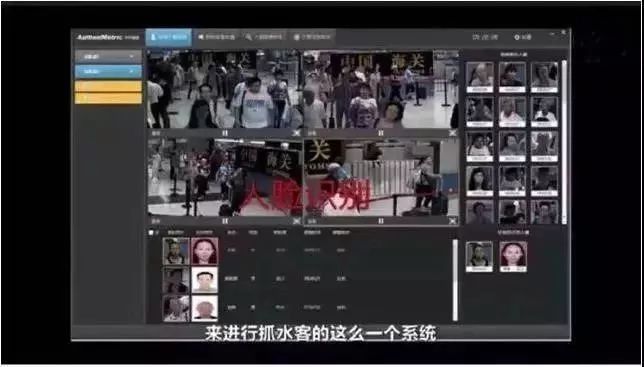Select middle face in second captured-faces row
The width and height of the screenshot is (644, 367).
(x=512, y=112)
